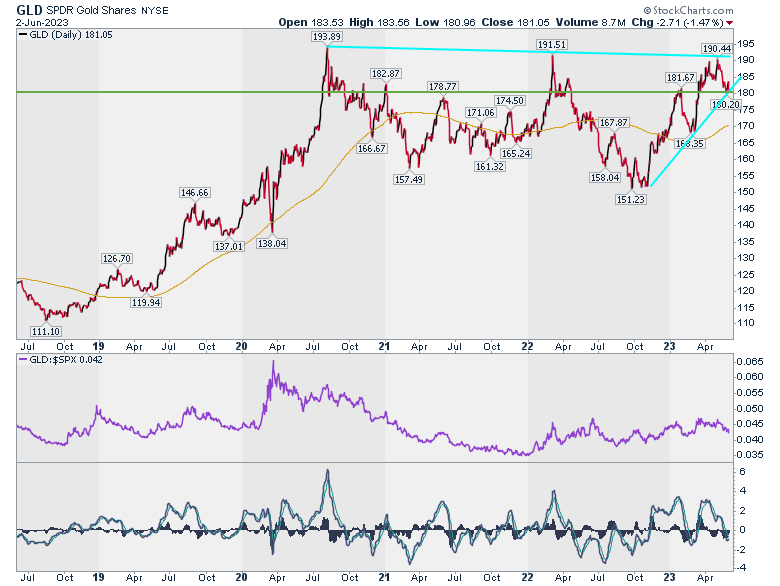Select the SPDR Gold Shares name
Screen dimensions: 780x586
click(x=91, y=10)
